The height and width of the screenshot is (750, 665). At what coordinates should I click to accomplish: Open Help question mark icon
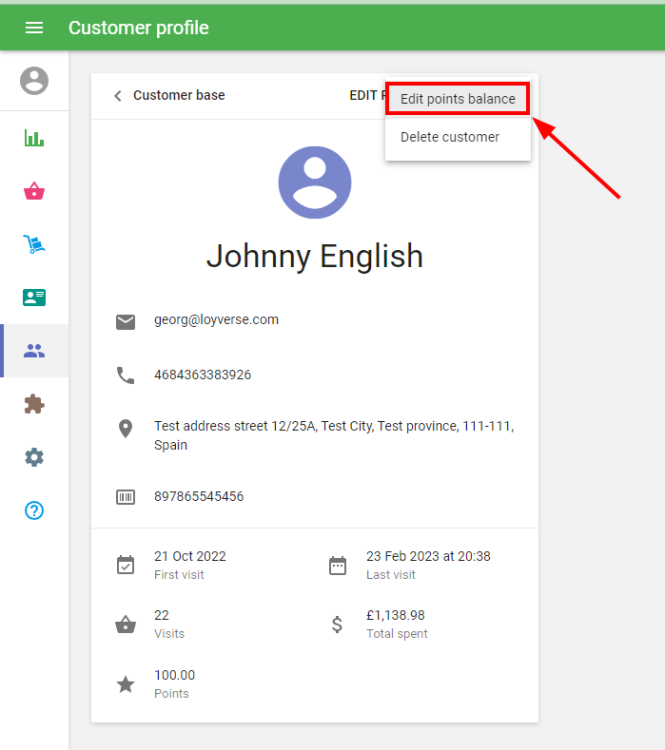coord(34,511)
